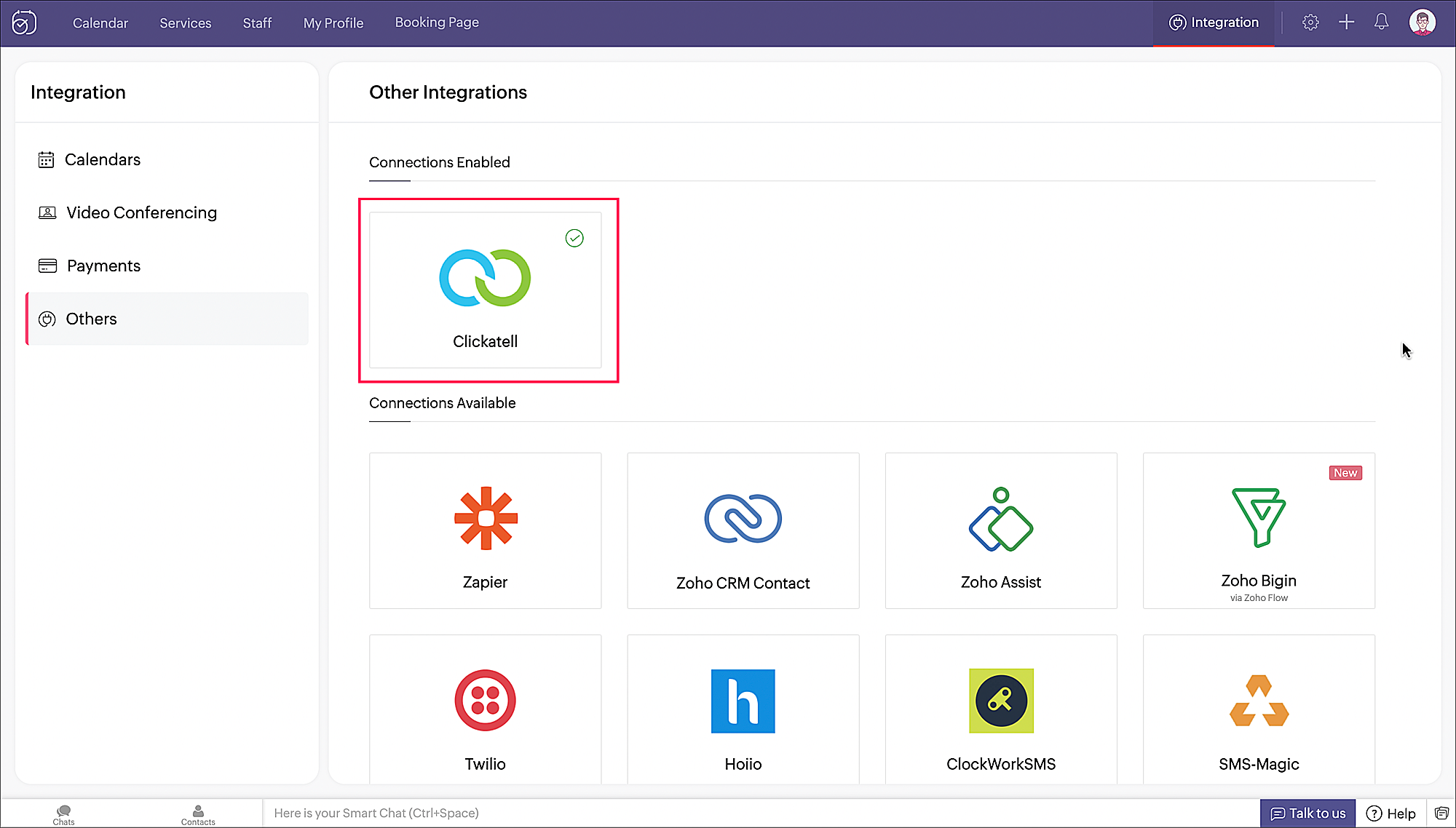Open the Hoiio label

click(743, 764)
